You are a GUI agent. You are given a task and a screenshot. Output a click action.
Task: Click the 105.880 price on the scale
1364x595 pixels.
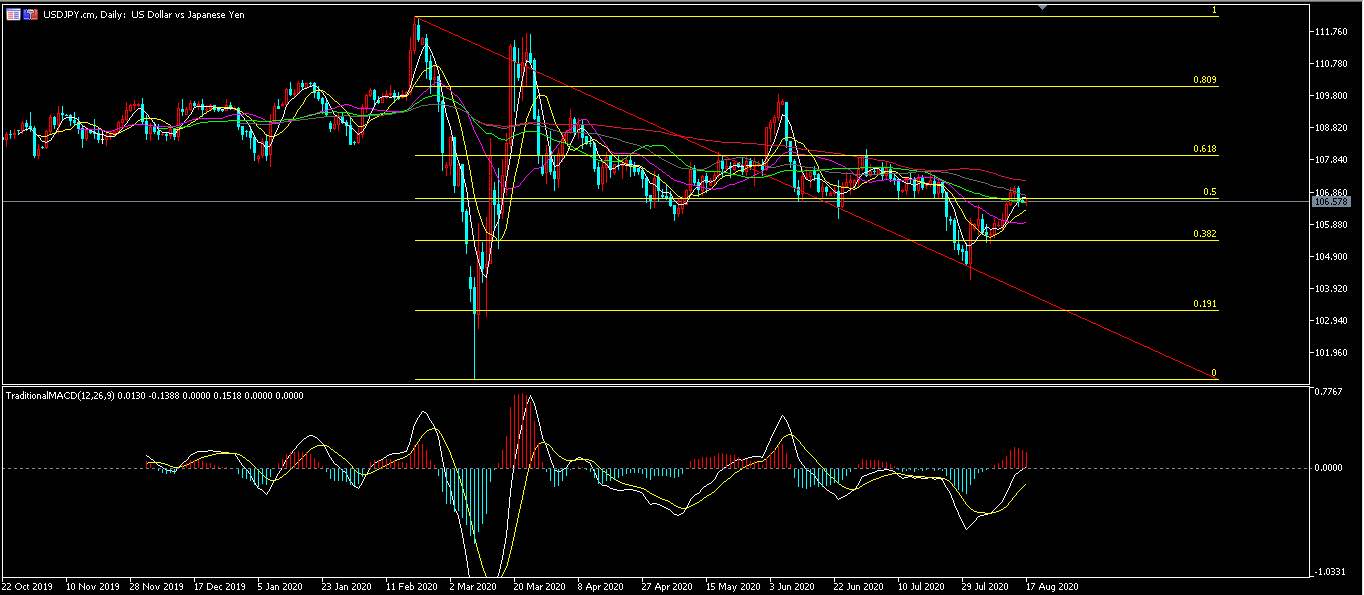click(x=1333, y=225)
